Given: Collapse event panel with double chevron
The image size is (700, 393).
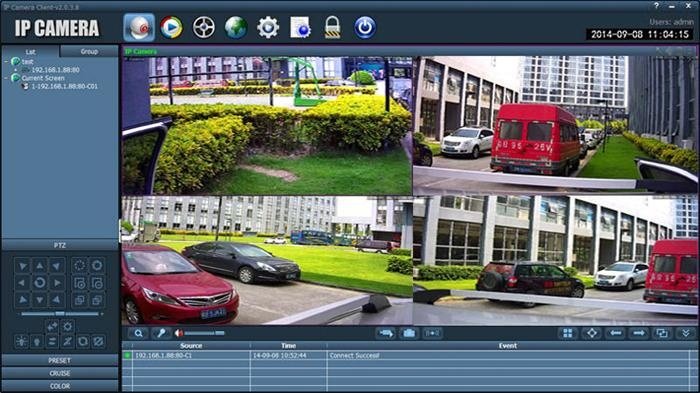Looking at the screenshot, I should (686, 333).
